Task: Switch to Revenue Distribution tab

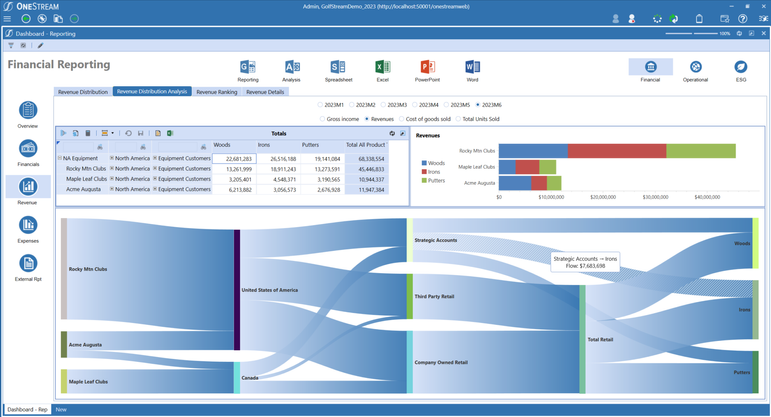Action: 83,92
